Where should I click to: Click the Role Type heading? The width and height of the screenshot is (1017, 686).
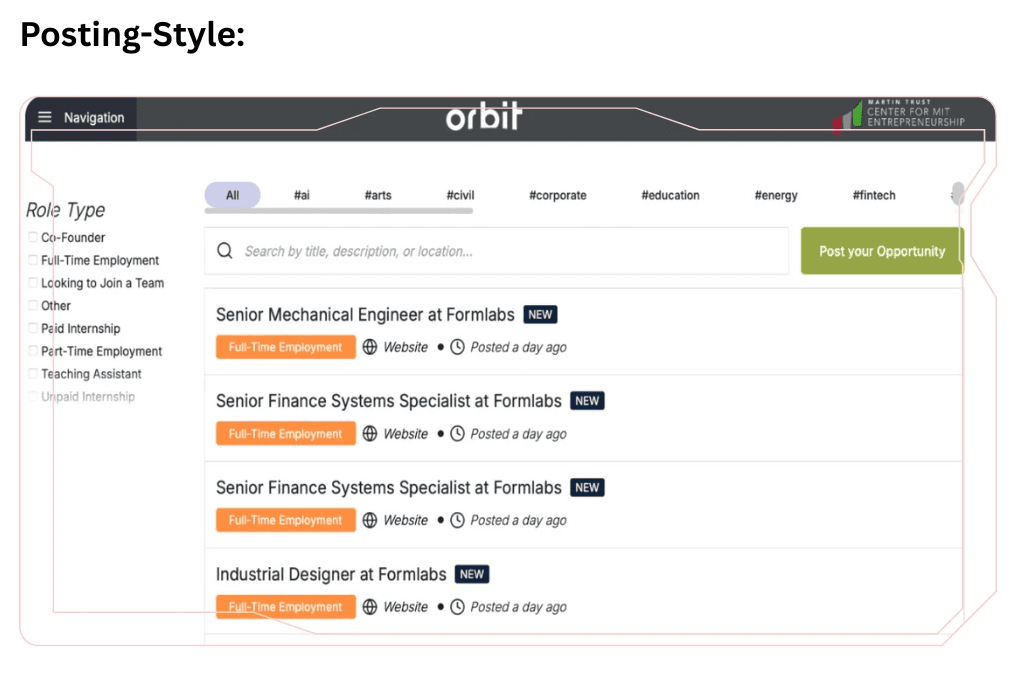(66, 210)
